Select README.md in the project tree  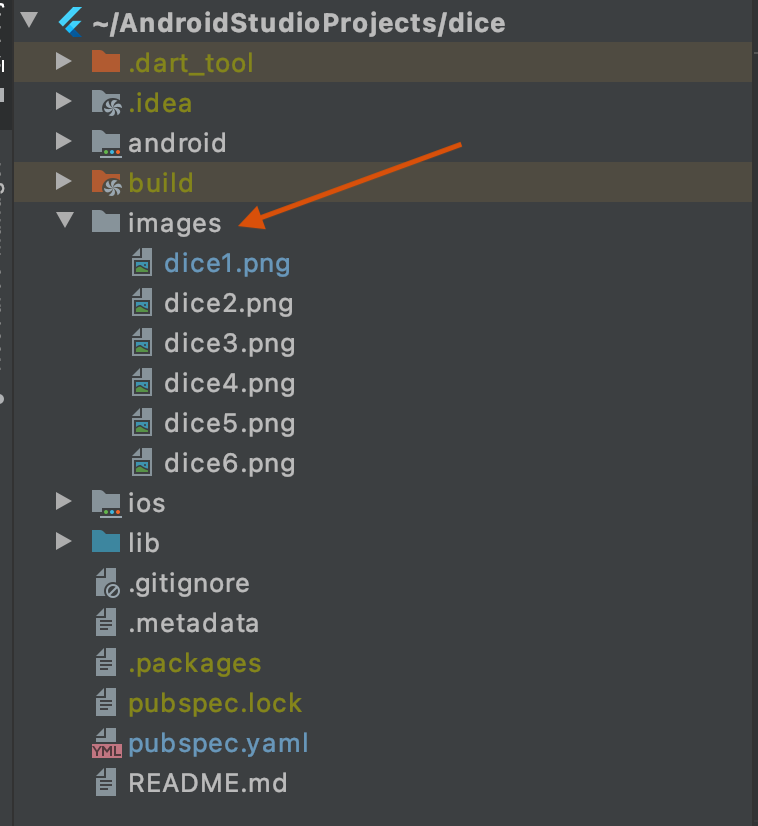pos(207,783)
